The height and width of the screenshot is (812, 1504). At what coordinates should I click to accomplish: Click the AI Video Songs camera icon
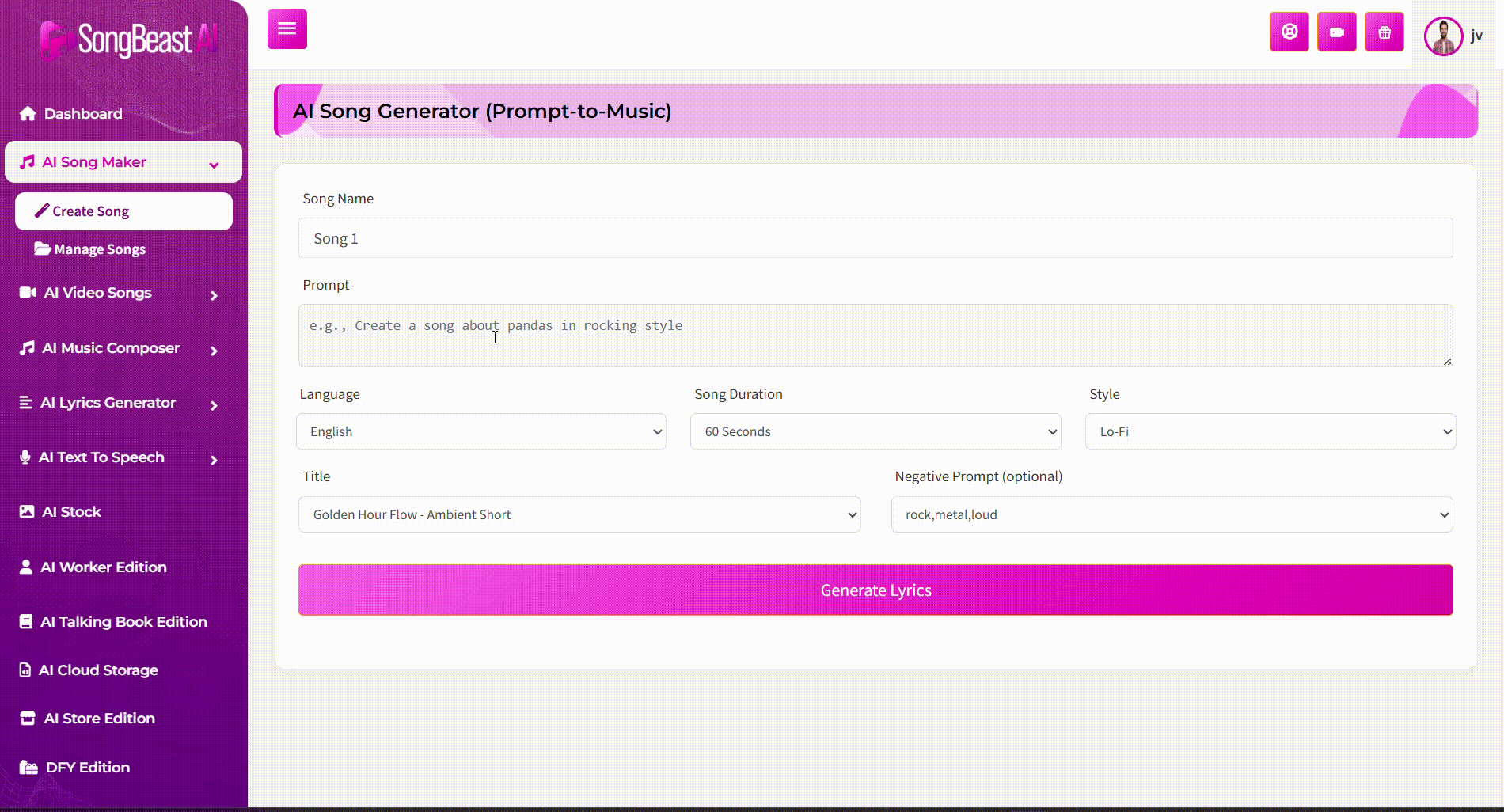(x=28, y=292)
